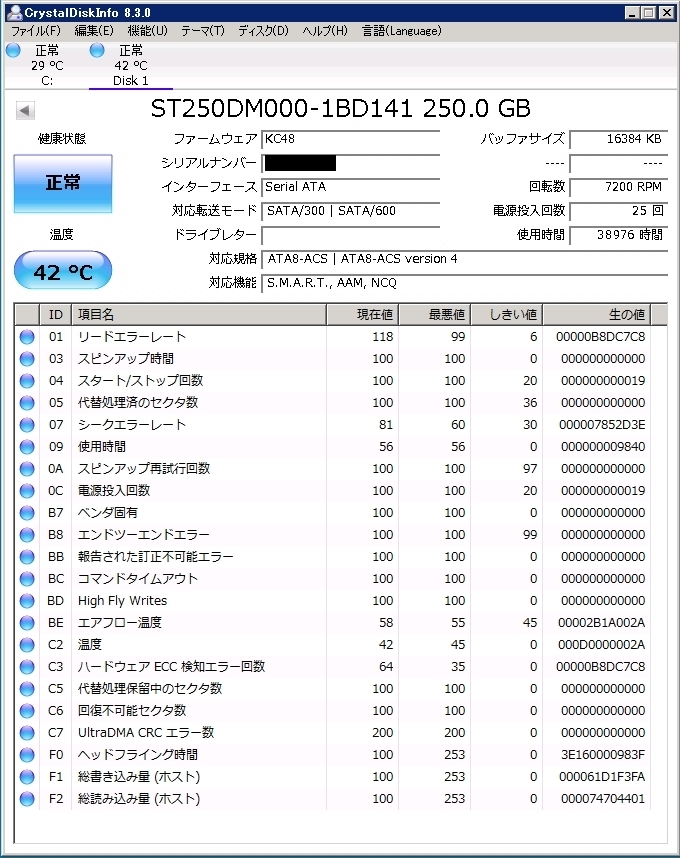Click the 対応転送モード field SATA/300 | SATA/600
This screenshot has width=680, height=858.
click(351, 211)
